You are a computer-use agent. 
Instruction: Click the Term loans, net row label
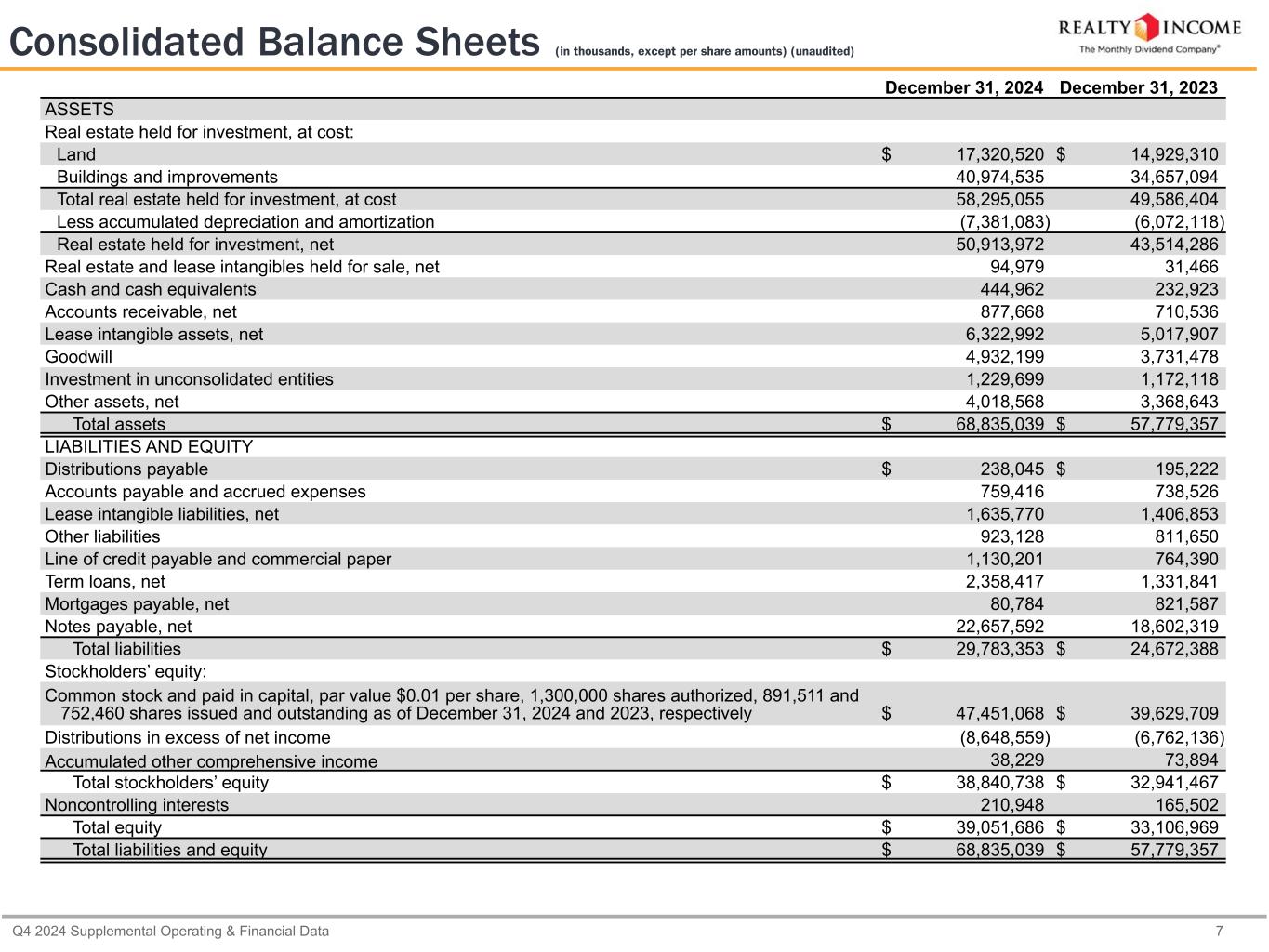pos(105,582)
